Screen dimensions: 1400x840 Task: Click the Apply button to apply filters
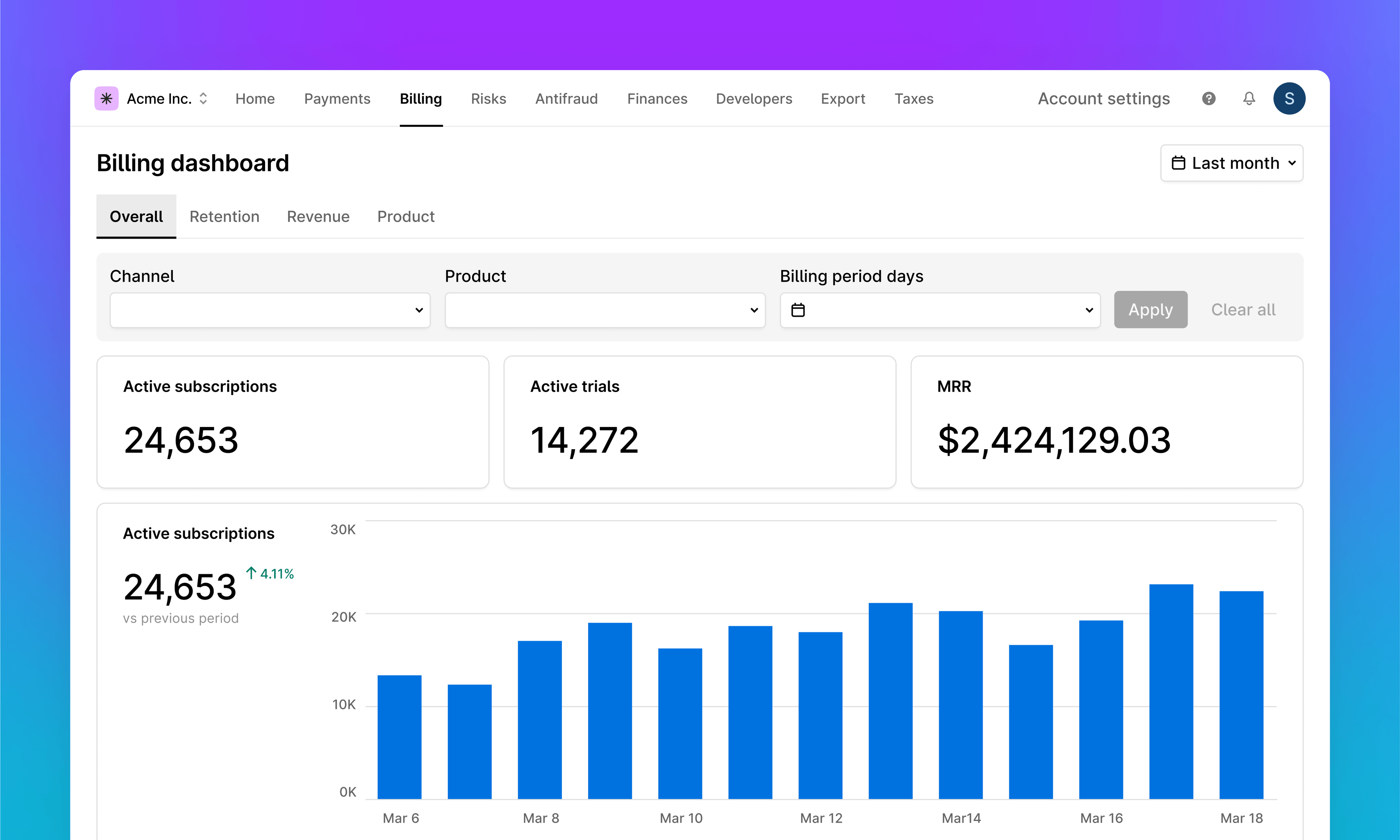point(1151,310)
